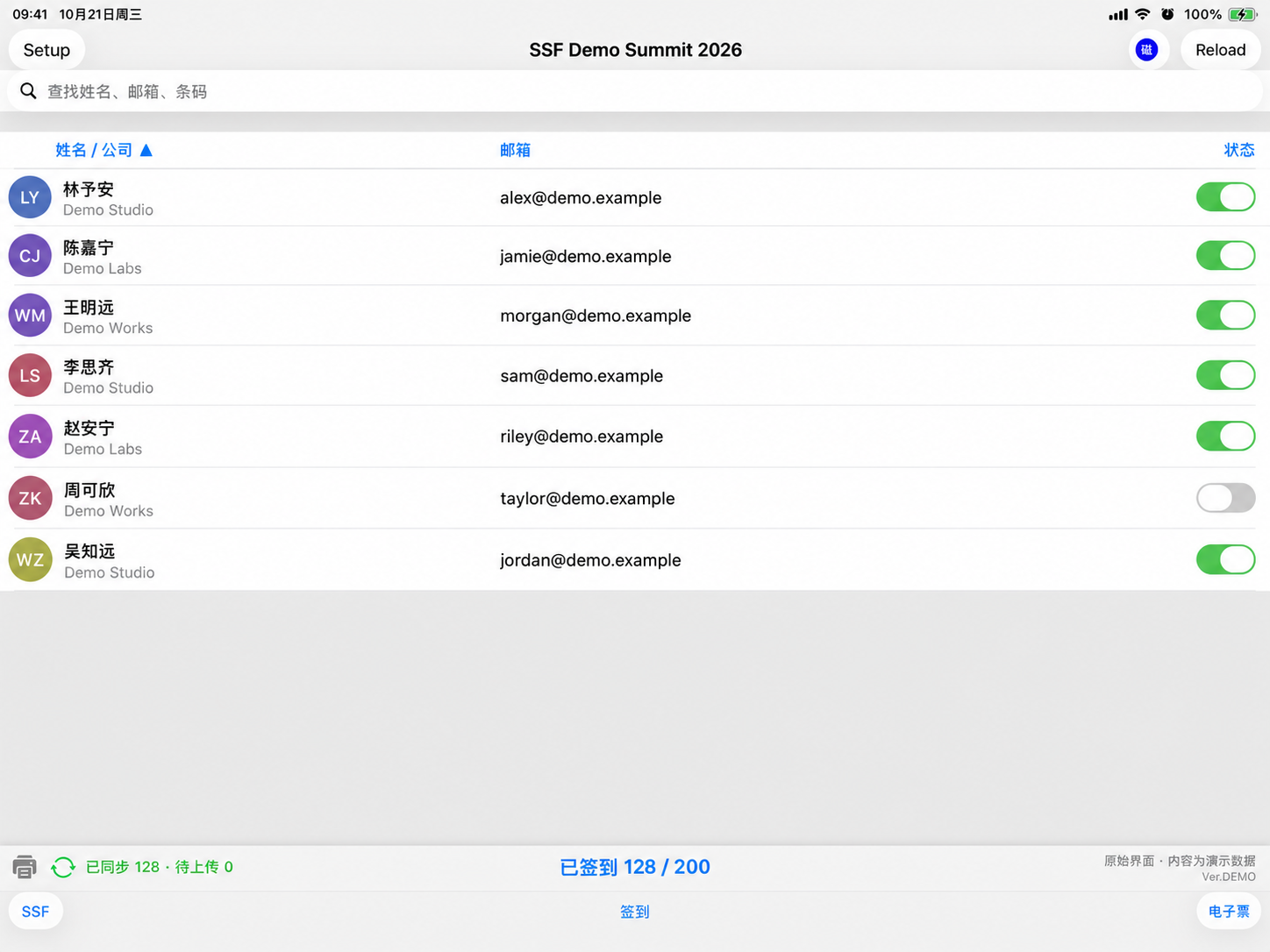Sort the list by 邮箱 column
The image size is (1270, 952).
(x=515, y=150)
